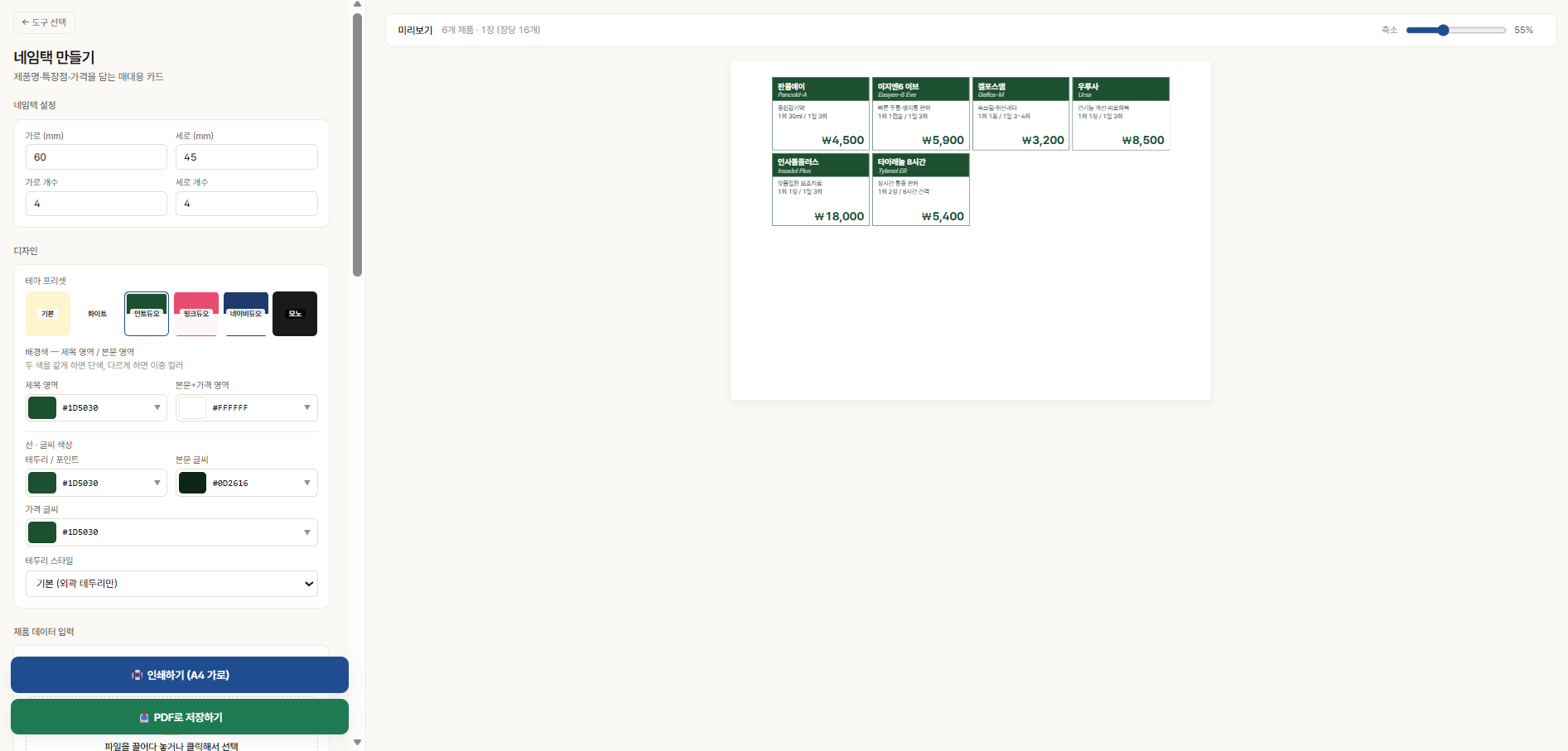This screenshot has height=751, width=1568.
Task: Click the 인쇄하기 (A4 가로) print button
Action: coord(180,675)
